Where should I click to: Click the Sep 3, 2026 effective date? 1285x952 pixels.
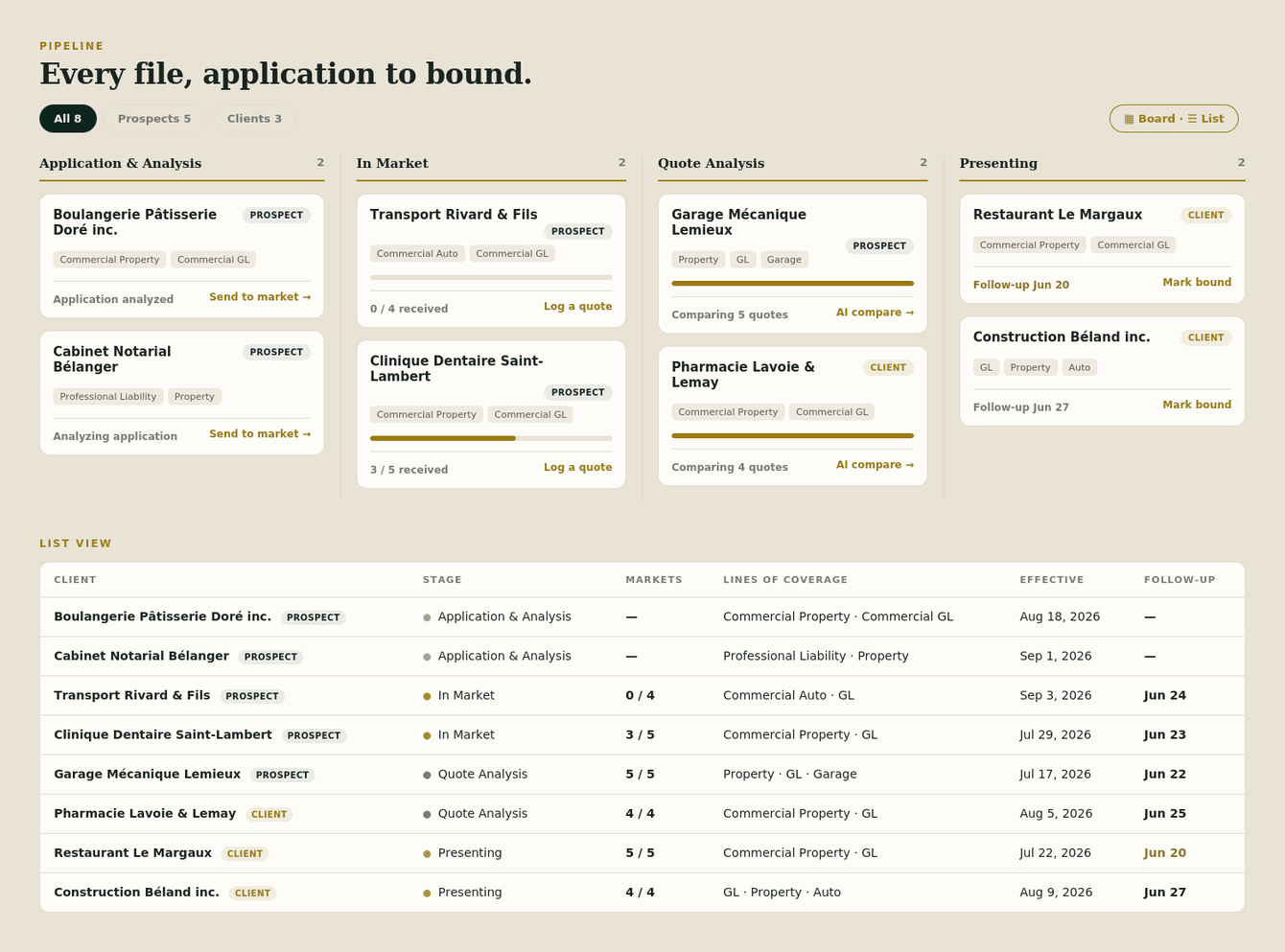pyautogui.click(x=1056, y=696)
